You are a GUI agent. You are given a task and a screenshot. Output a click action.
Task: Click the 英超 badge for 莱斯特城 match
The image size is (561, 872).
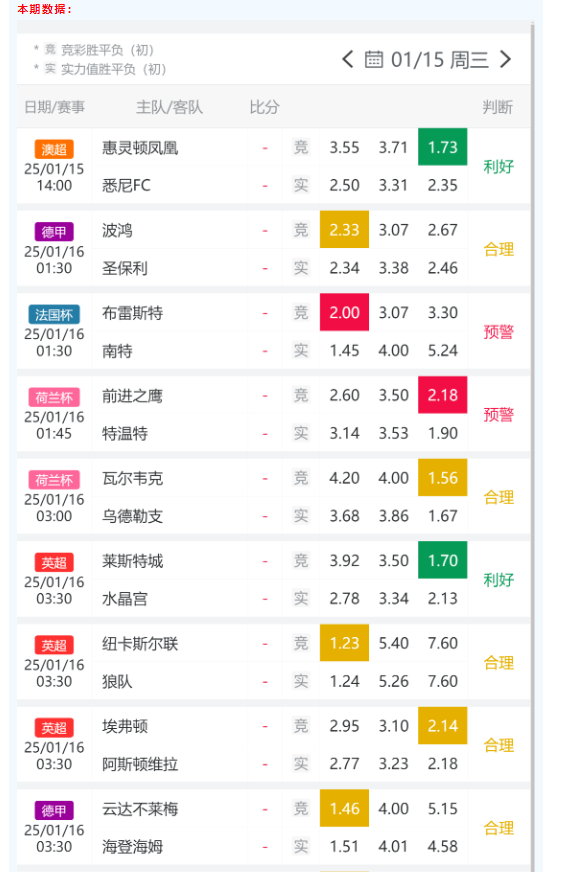pyautogui.click(x=54, y=562)
